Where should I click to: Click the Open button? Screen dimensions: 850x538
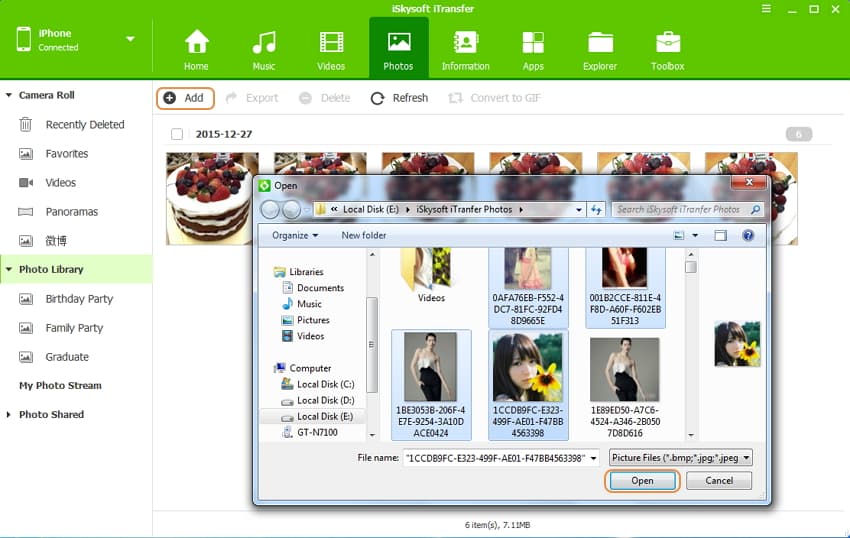pos(642,481)
